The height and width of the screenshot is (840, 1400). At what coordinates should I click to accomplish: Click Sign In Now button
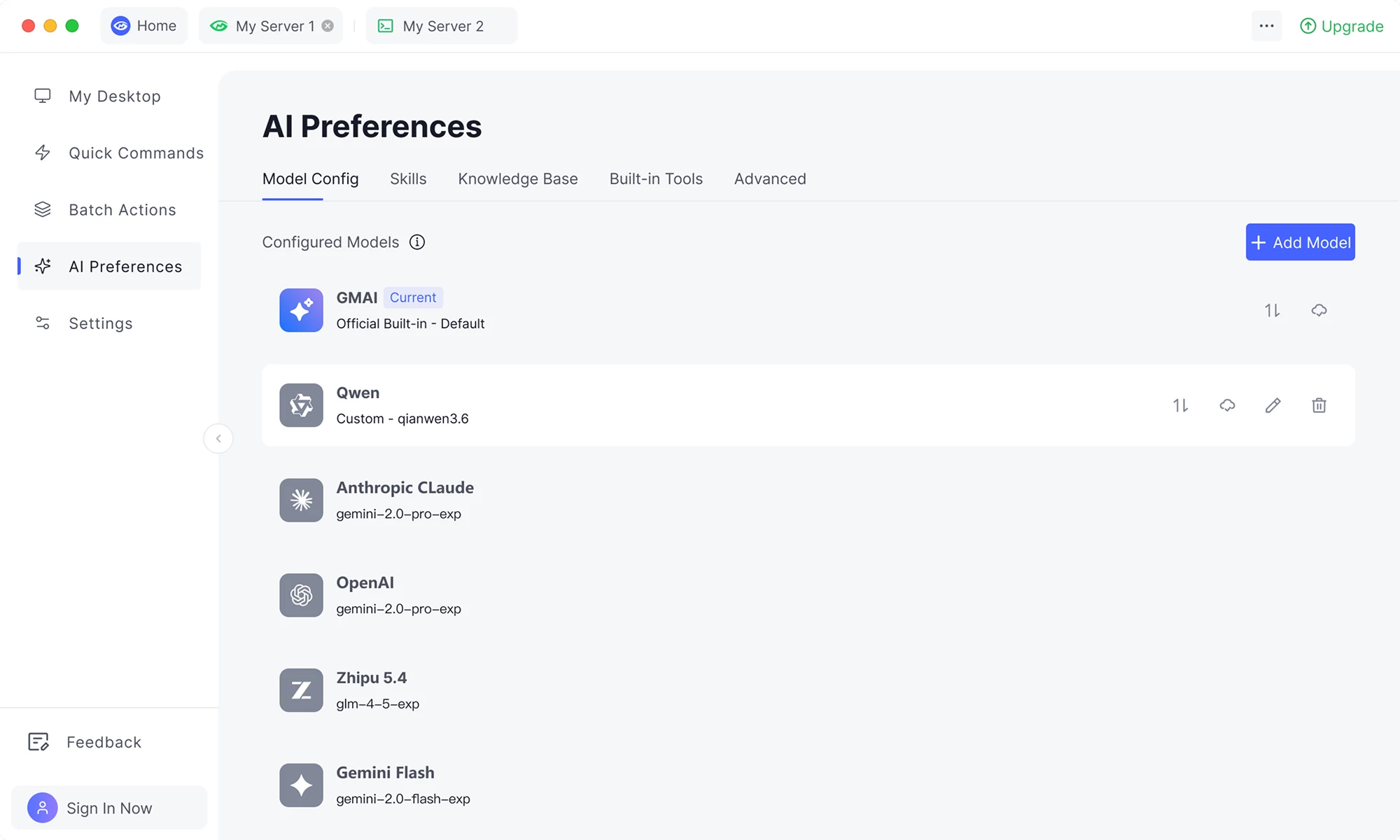[x=109, y=808]
